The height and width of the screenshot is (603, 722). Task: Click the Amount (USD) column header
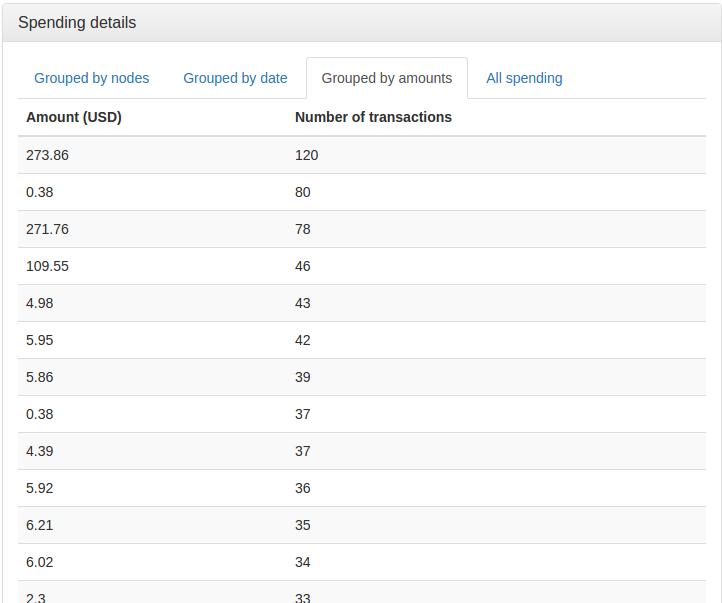74,117
